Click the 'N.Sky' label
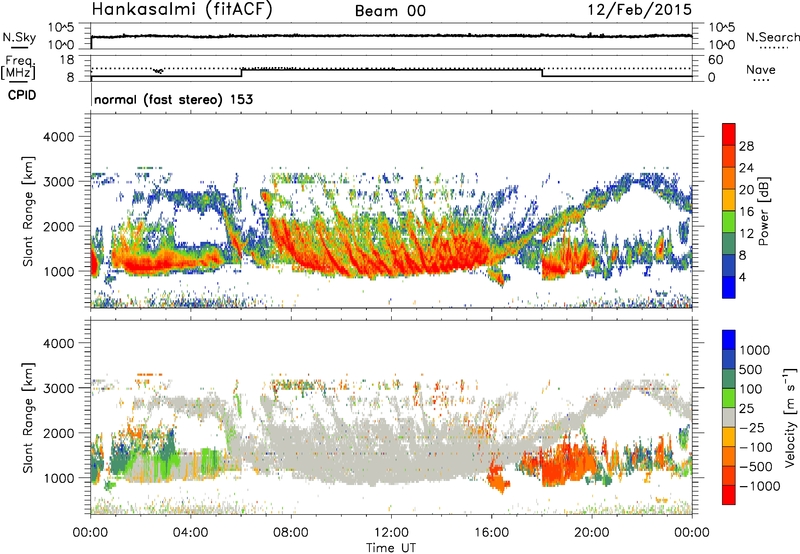 [x=19, y=37]
